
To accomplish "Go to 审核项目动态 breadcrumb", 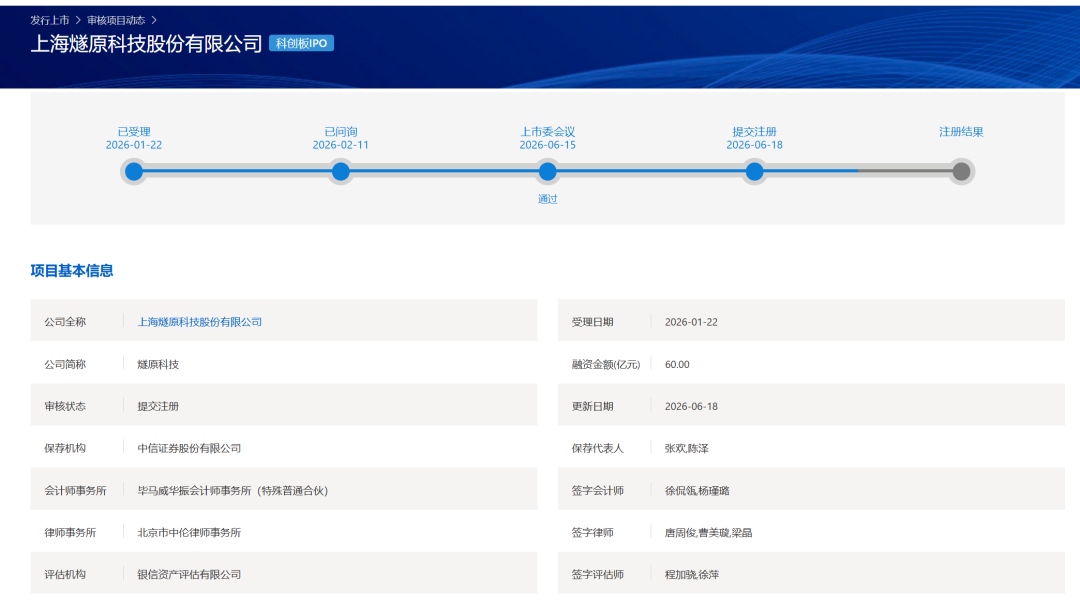I will (x=116, y=20).
